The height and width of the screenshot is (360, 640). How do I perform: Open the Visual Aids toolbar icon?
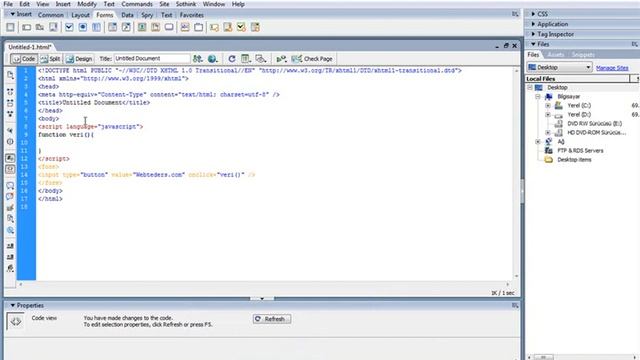click(260, 59)
